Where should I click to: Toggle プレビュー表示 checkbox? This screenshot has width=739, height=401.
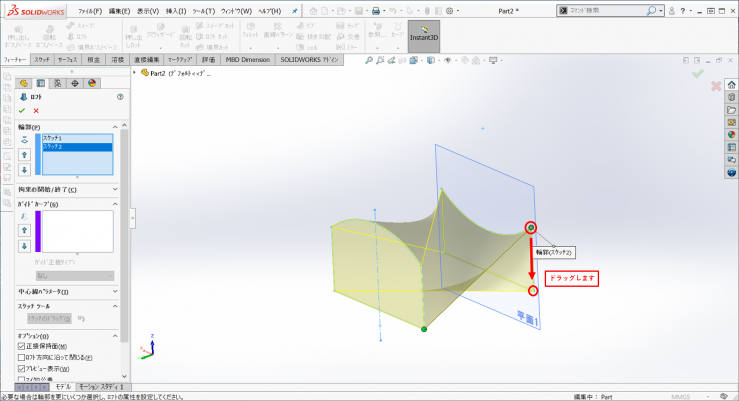click(x=23, y=368)
